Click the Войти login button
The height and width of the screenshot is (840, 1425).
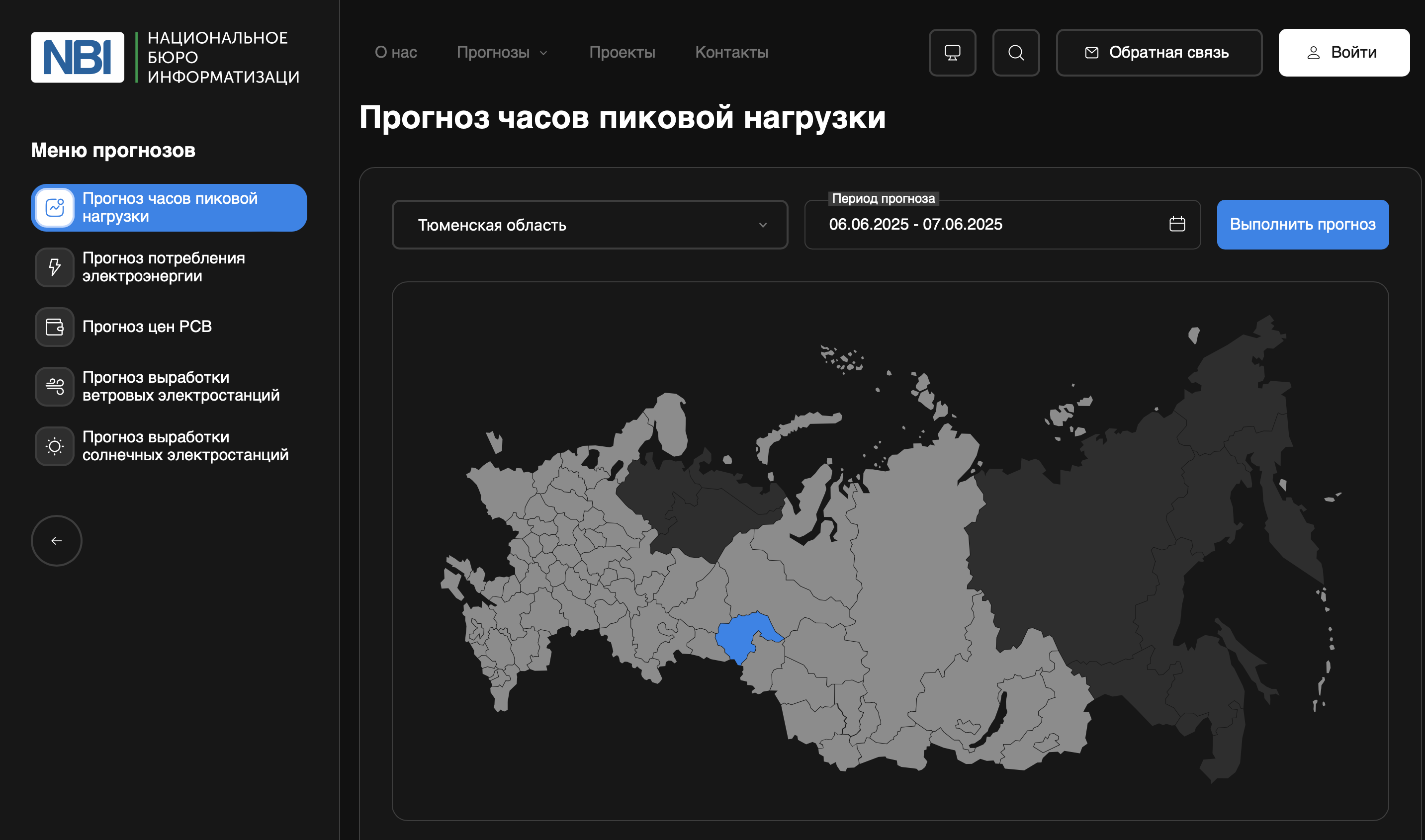(x=1343, y=53)
